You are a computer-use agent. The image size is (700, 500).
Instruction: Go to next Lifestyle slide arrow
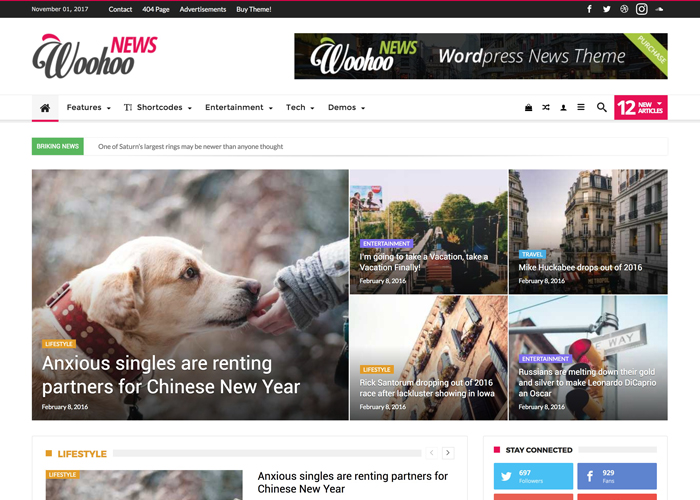coord(448,453)
